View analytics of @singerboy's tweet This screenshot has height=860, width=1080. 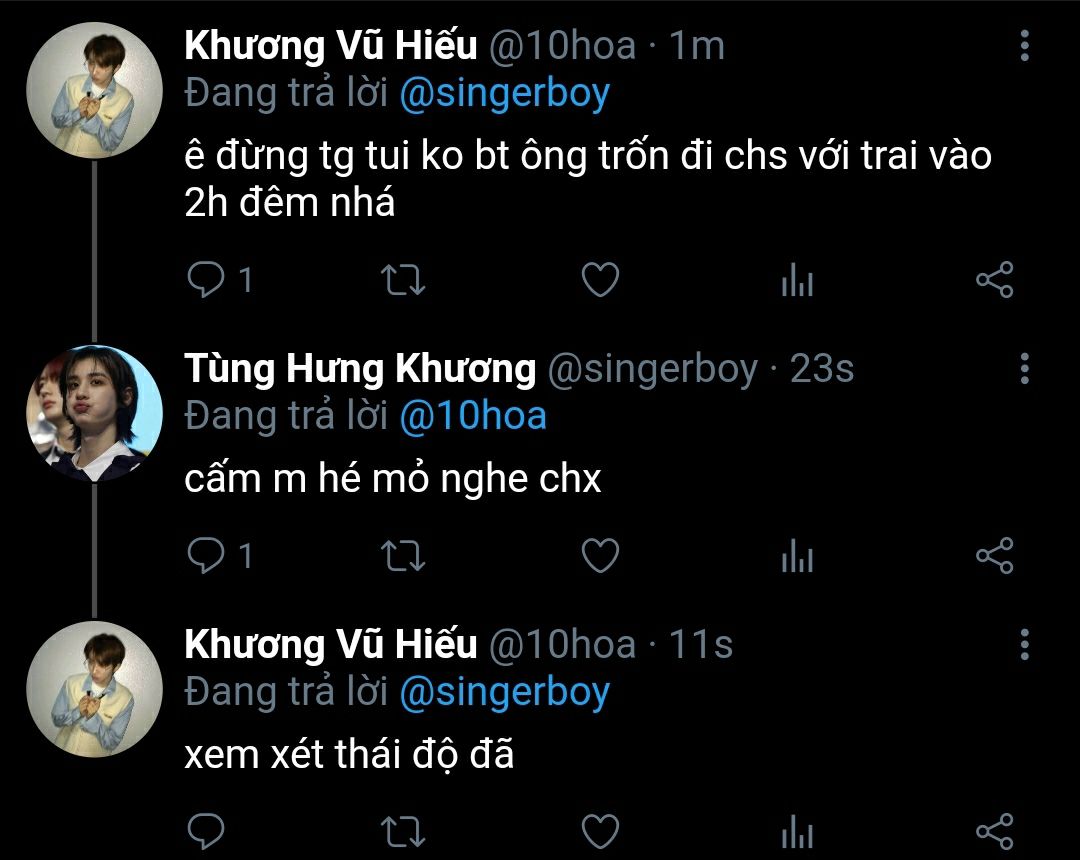tap(797, 558)
